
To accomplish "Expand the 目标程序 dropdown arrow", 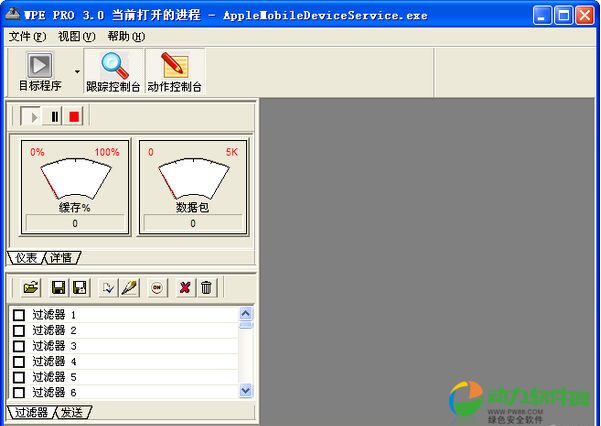I will pos(77,72).
